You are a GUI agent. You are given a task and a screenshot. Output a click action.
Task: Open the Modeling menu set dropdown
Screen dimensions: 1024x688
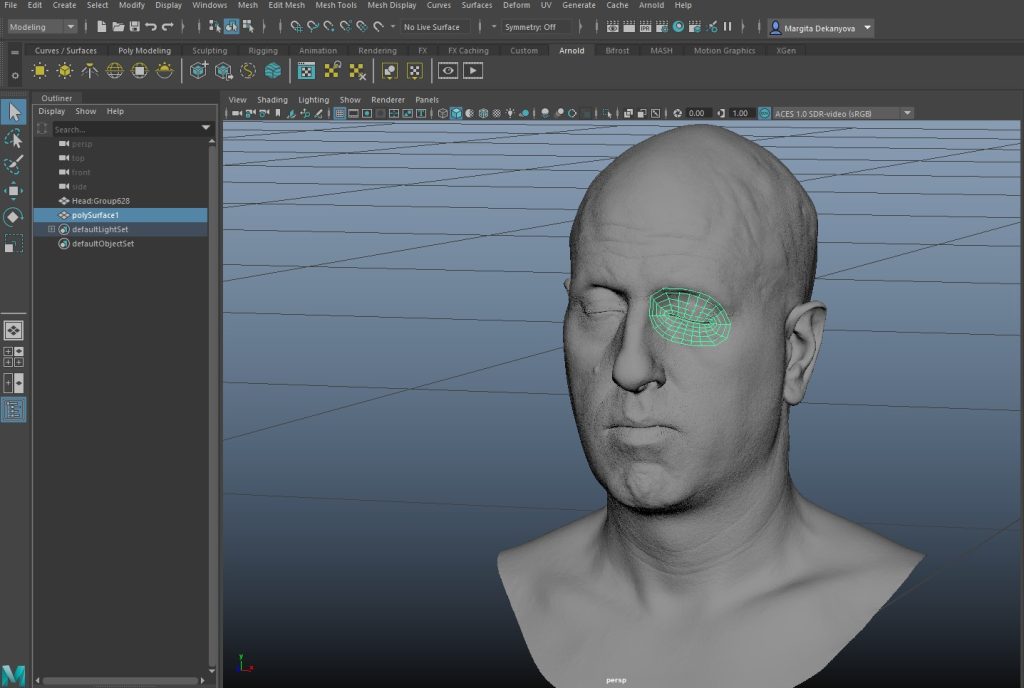pyautogui.click(x=42, y=27)
